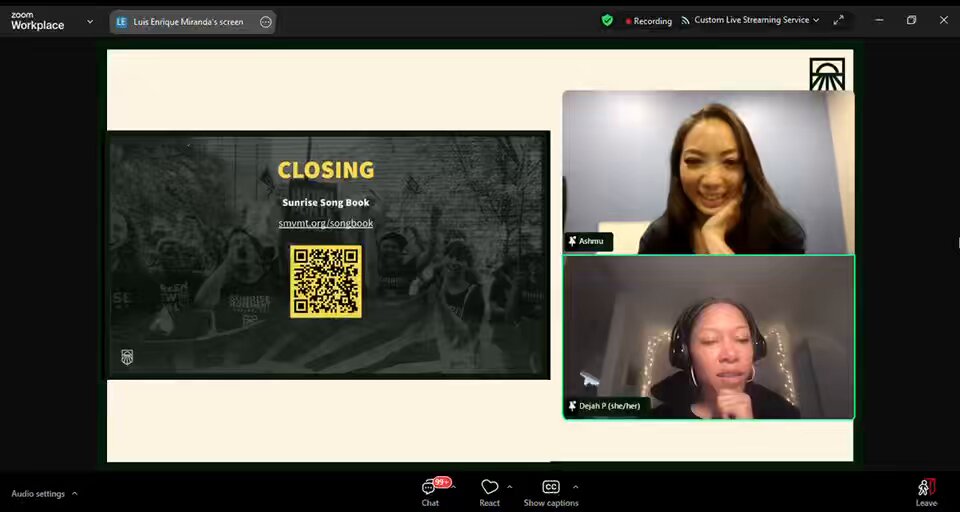Click the "Ashmu" name label
The height and width of the screenshot is (512, 960).
(x=591, y=241)
